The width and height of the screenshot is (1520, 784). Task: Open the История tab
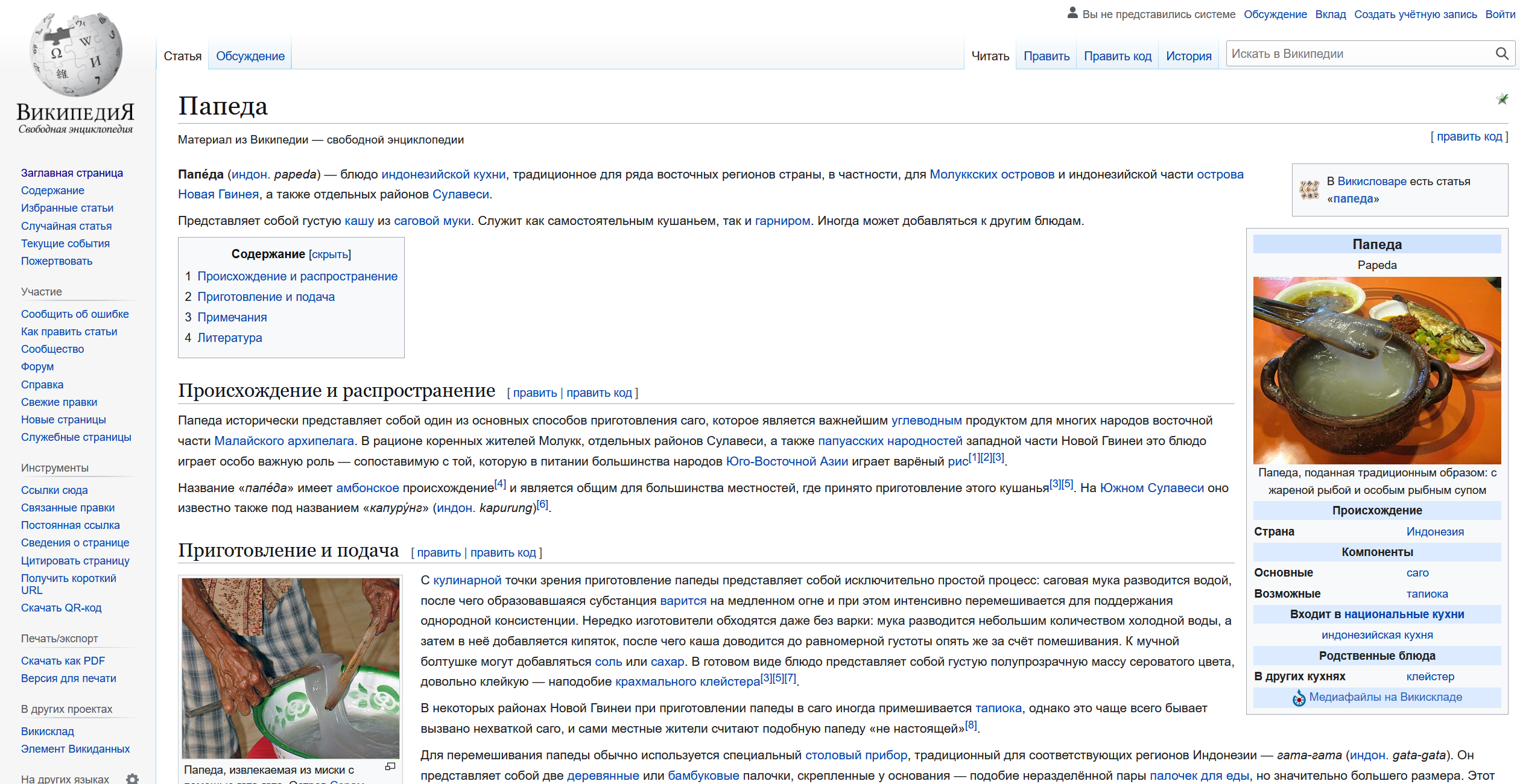(x=1188, y=56)
